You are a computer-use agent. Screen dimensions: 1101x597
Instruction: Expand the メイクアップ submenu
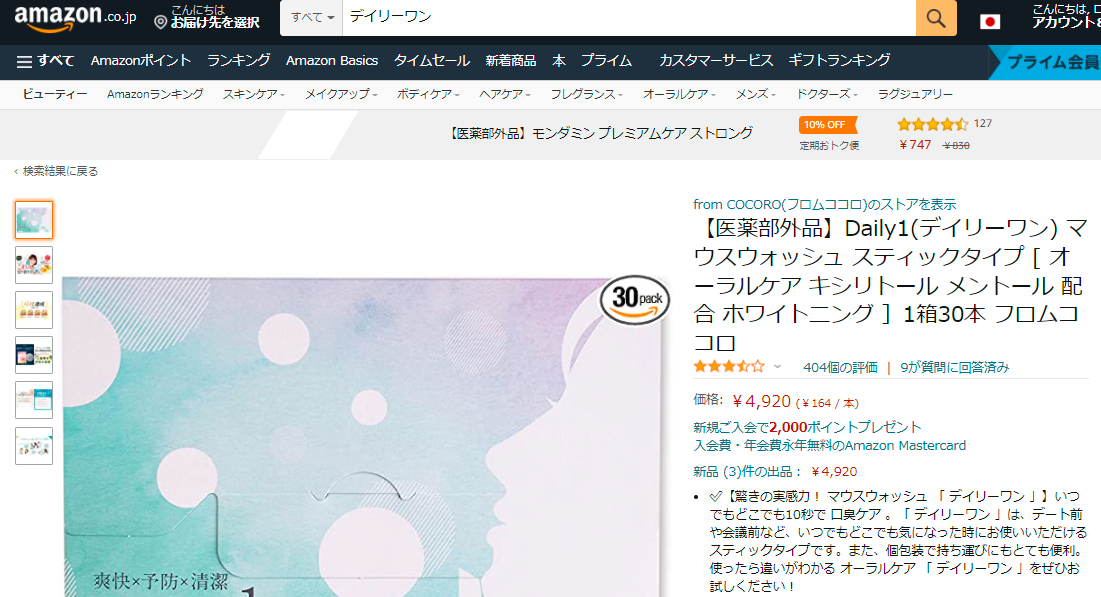click(x=341, y=94)
